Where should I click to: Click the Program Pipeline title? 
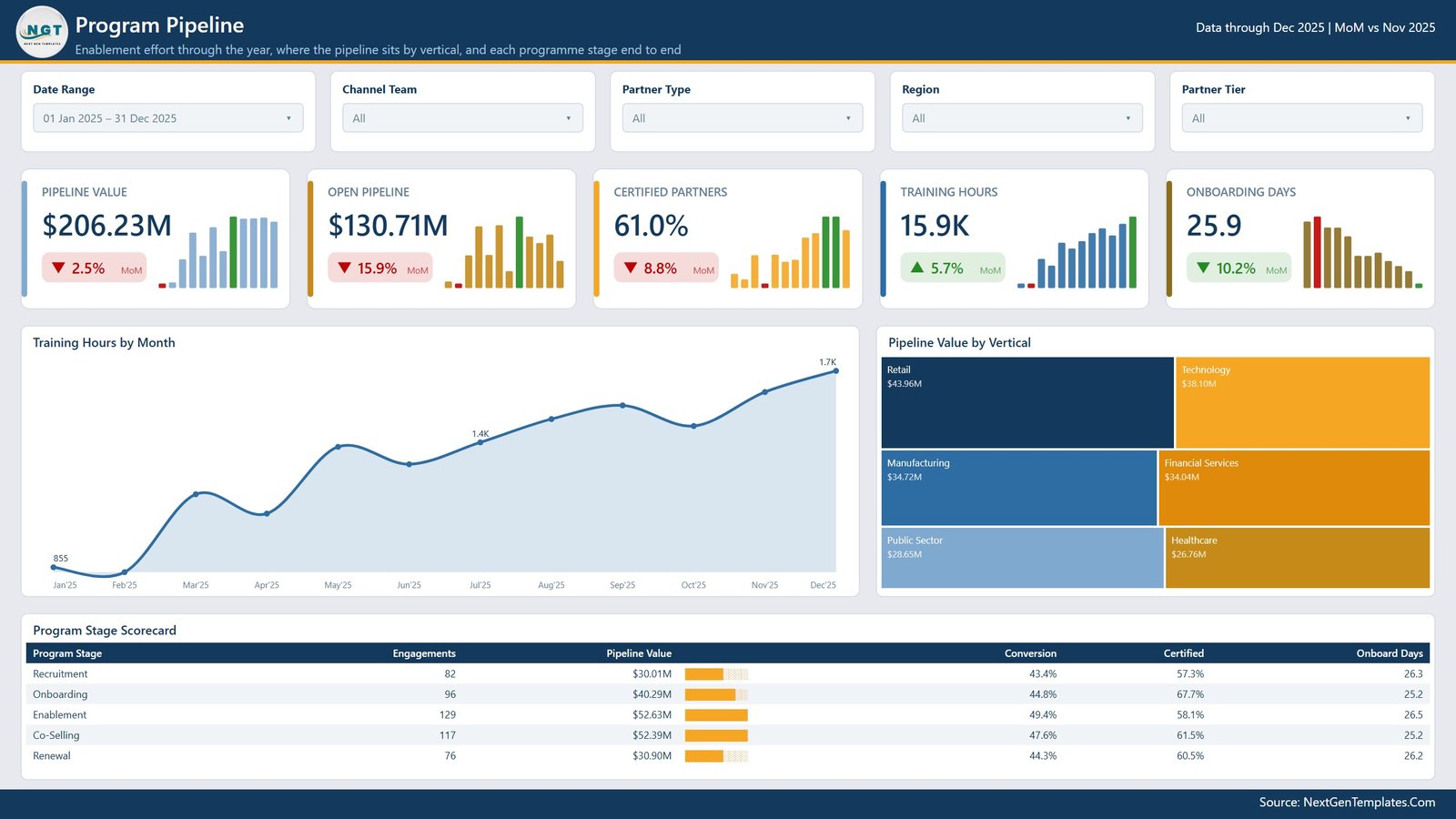coord(159,25)
